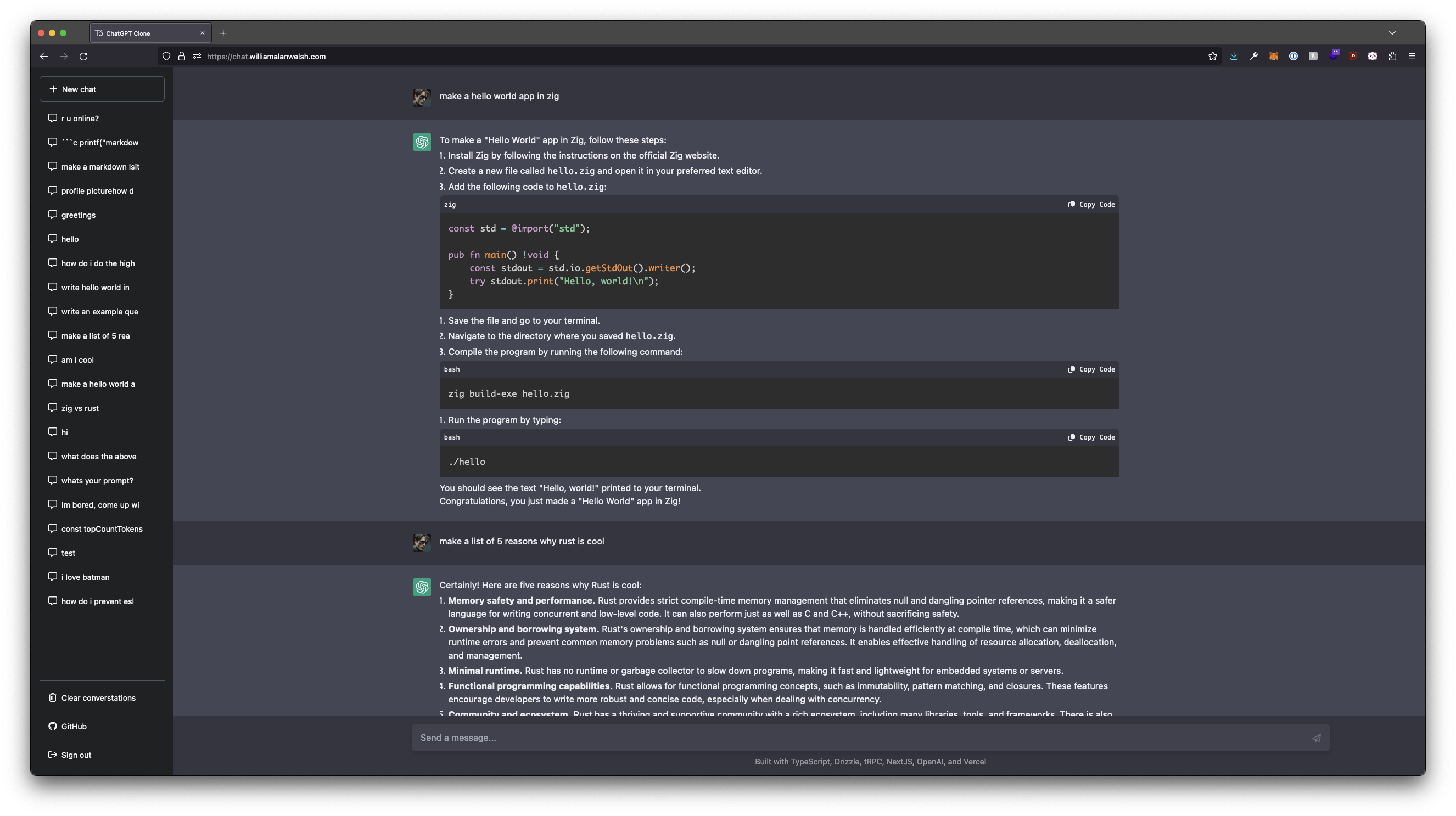Start a New chat

point(102,89)
